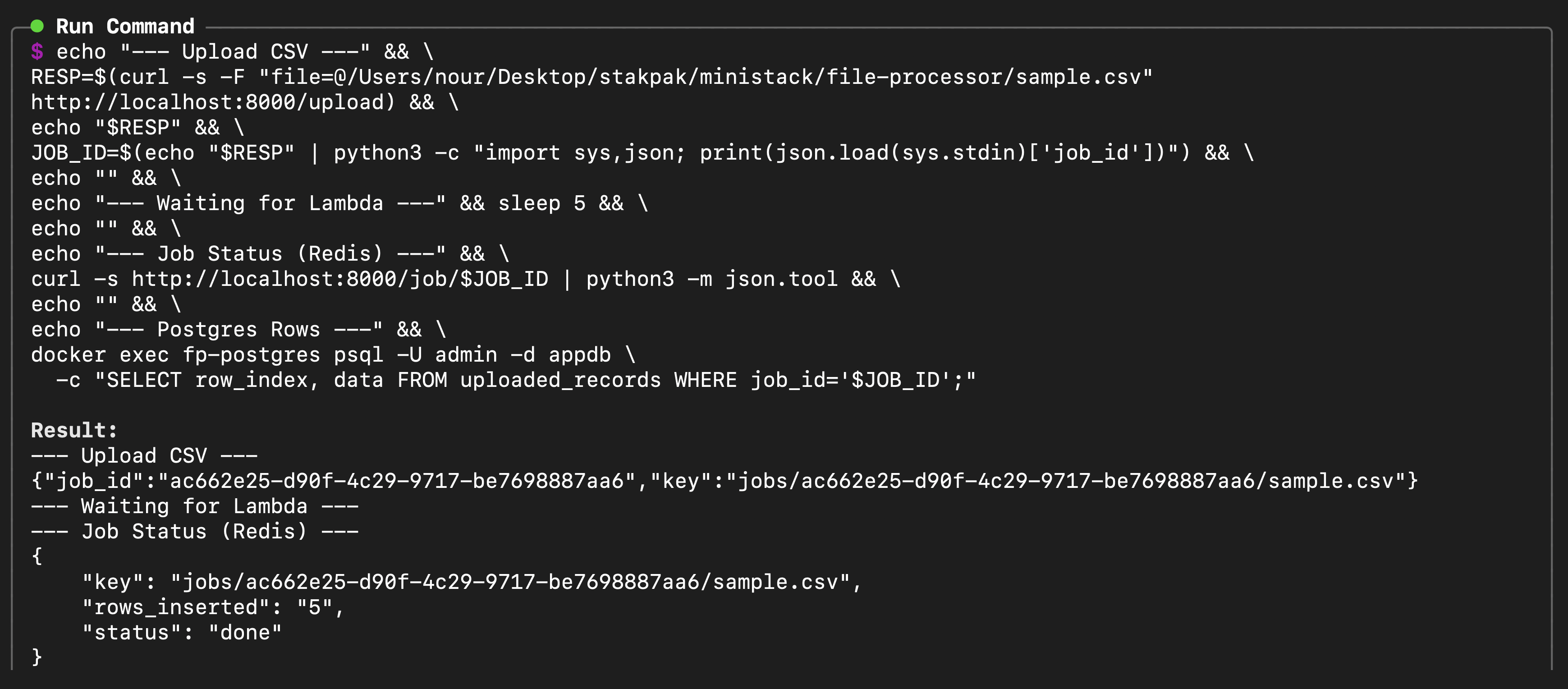Click the "Job Status (Redis)" output heading

pos(194,531)
